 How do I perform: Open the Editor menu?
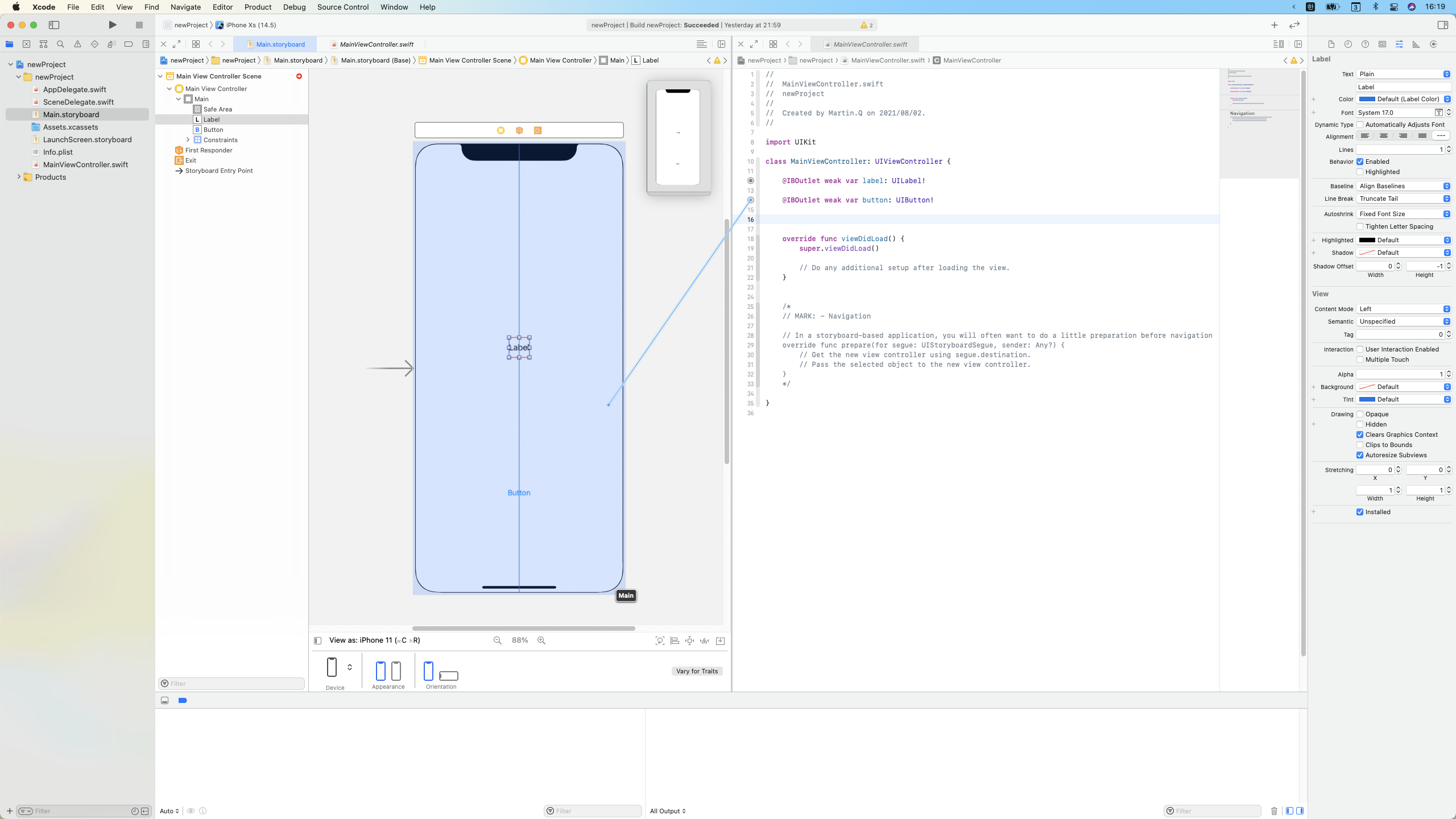coord(222,7)
